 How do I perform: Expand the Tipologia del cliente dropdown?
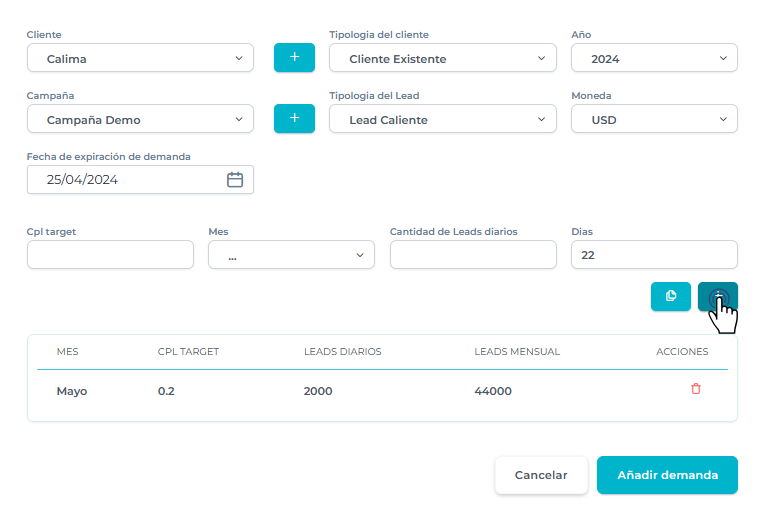click(x=442, y=58)
